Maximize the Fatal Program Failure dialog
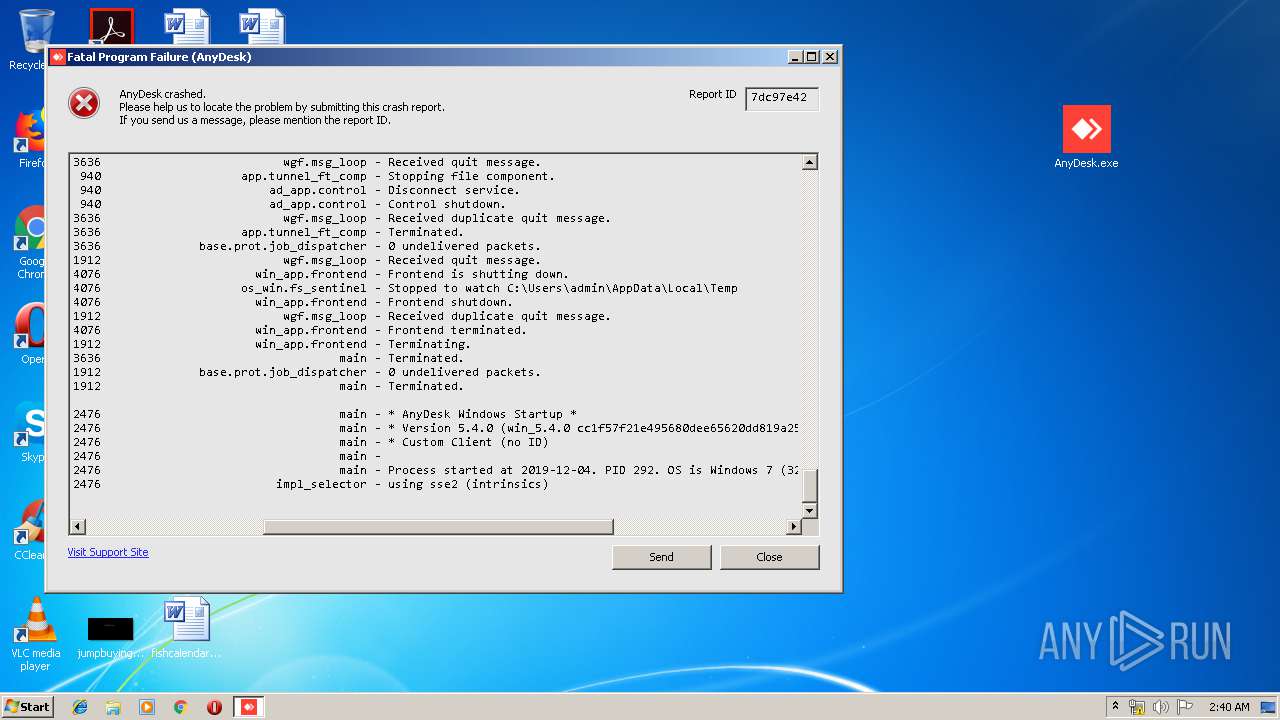The width and height of the screenshot is (1280, 720). click(811, 57)
